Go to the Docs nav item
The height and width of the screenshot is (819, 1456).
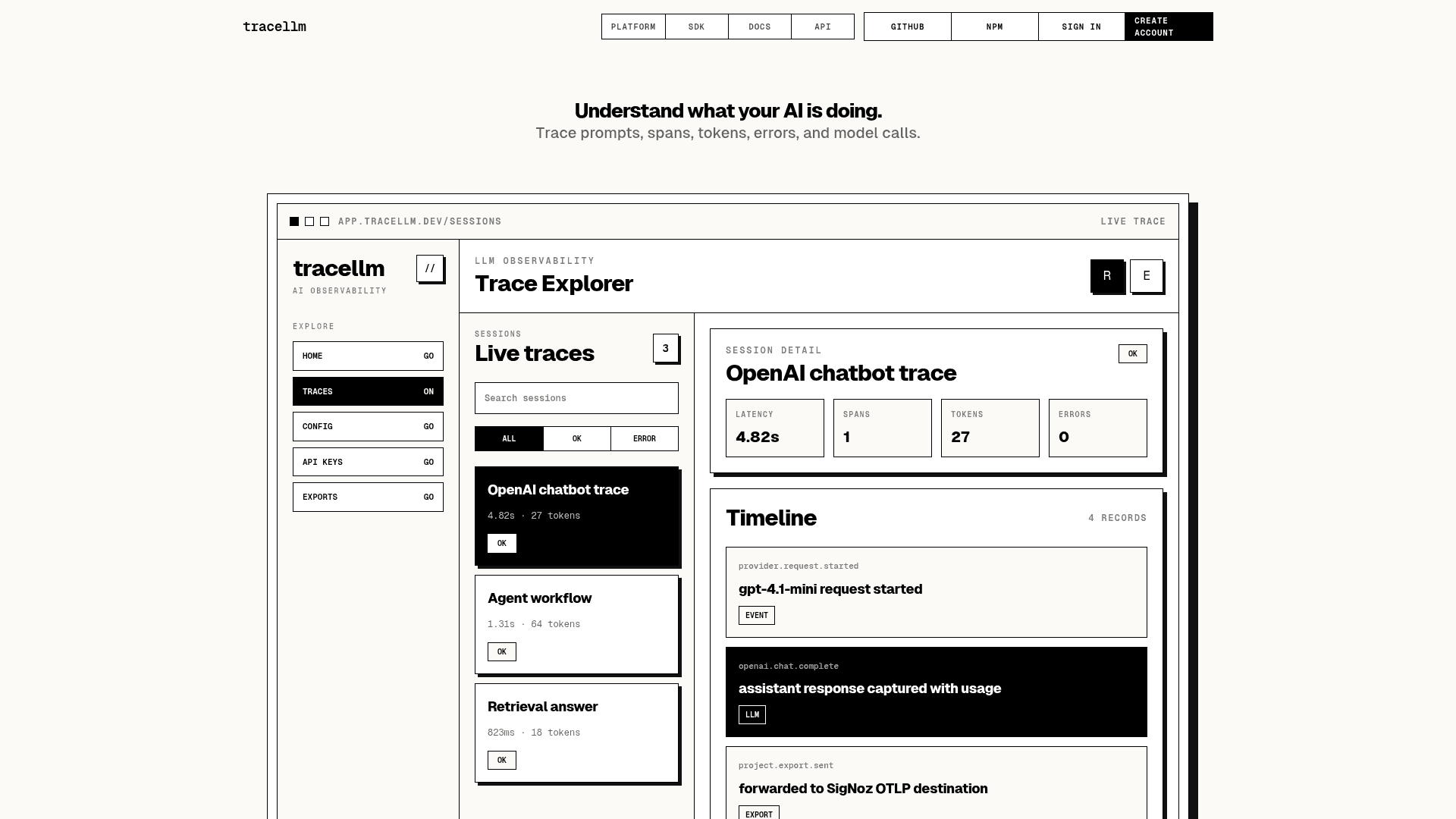tap(760, 27)
